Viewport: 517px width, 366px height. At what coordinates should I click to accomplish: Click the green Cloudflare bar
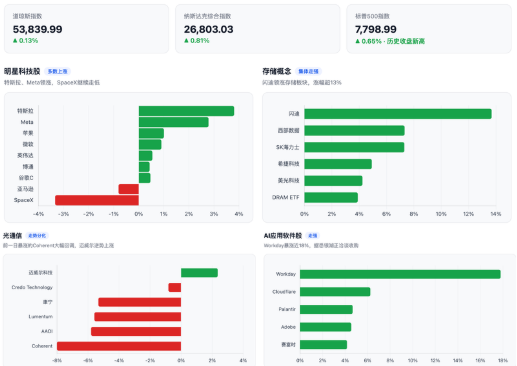pos(335,292)
